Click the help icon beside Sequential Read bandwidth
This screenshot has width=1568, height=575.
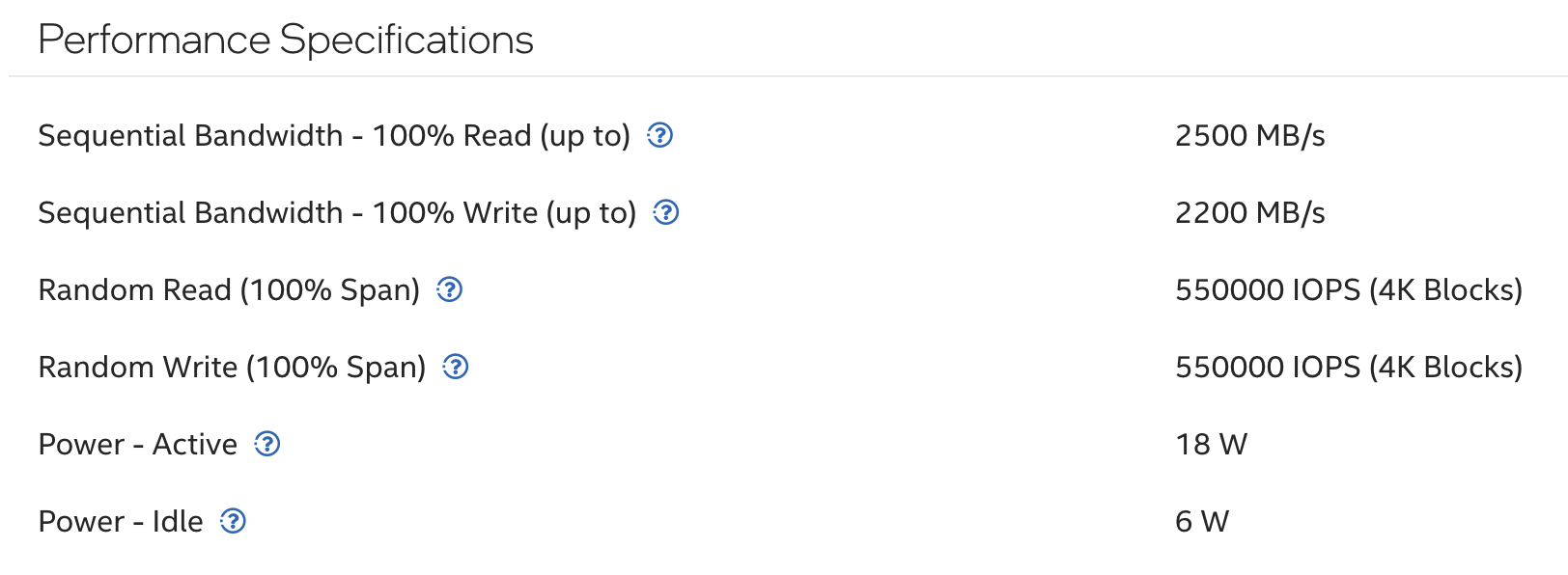[x=659, y=135]
